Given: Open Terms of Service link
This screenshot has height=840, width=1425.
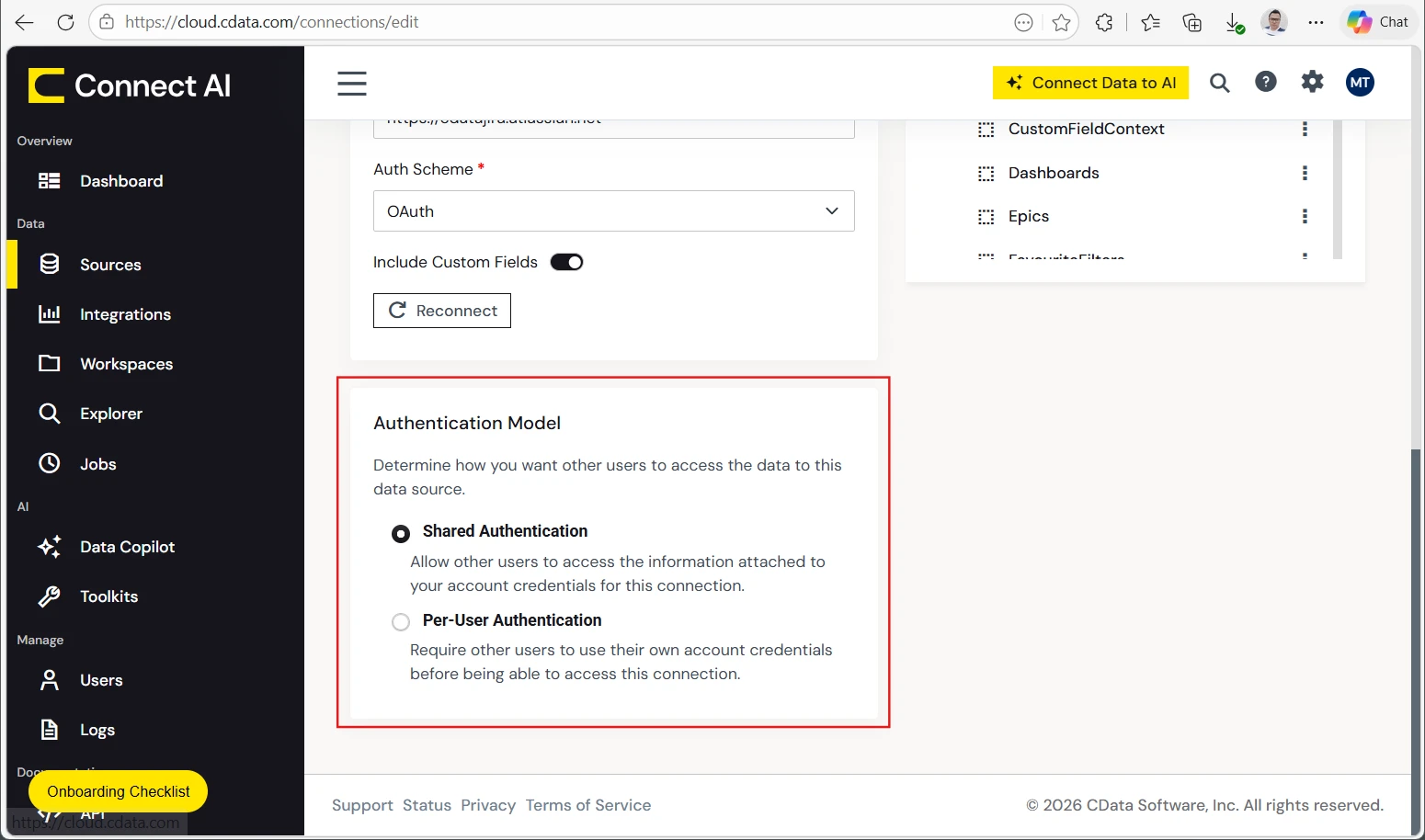Looking at the screenshot, I should pyautogui.click(x=588, y=805).
